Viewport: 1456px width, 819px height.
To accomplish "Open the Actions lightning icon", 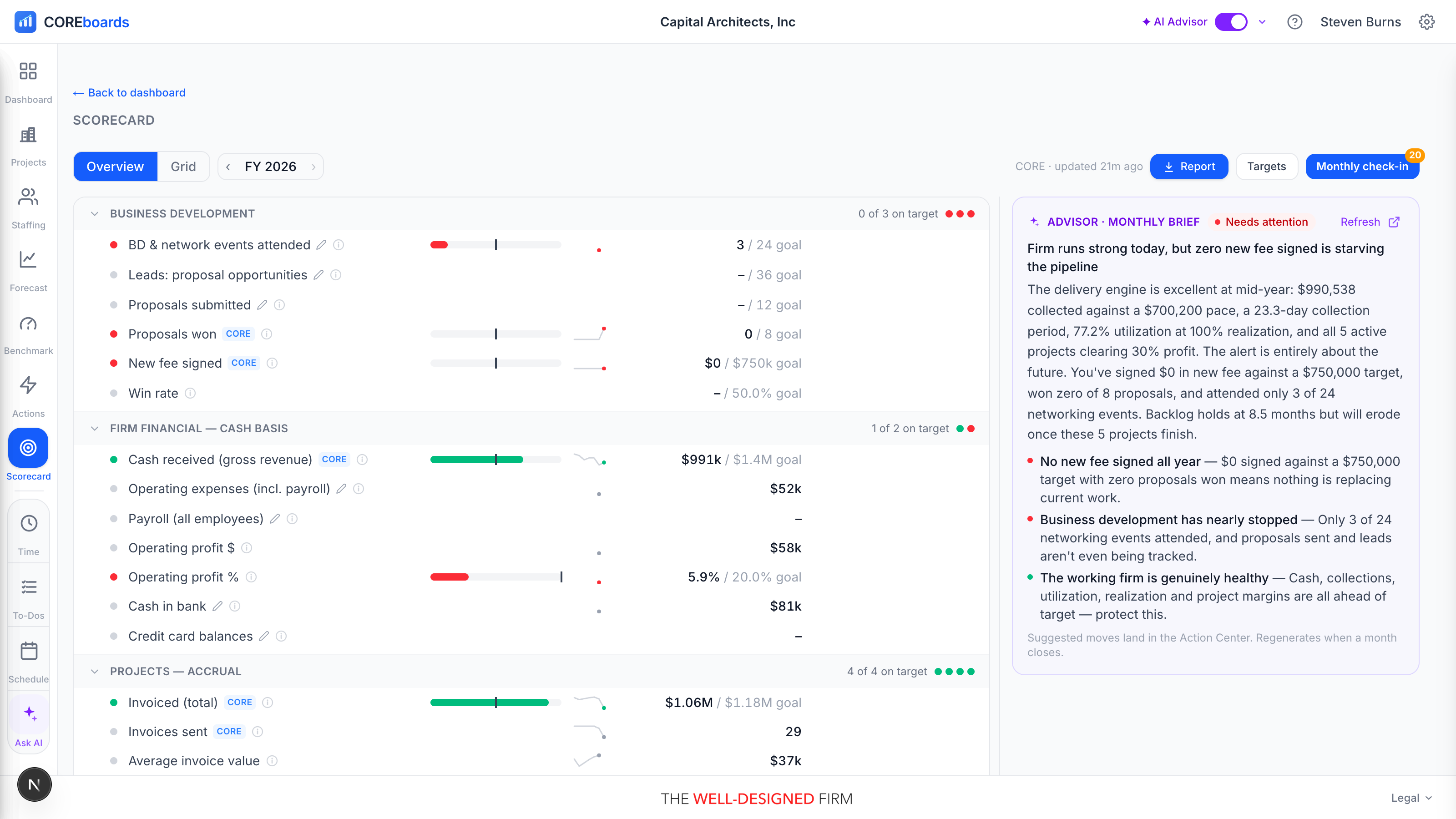I will [x=28, y=385].
